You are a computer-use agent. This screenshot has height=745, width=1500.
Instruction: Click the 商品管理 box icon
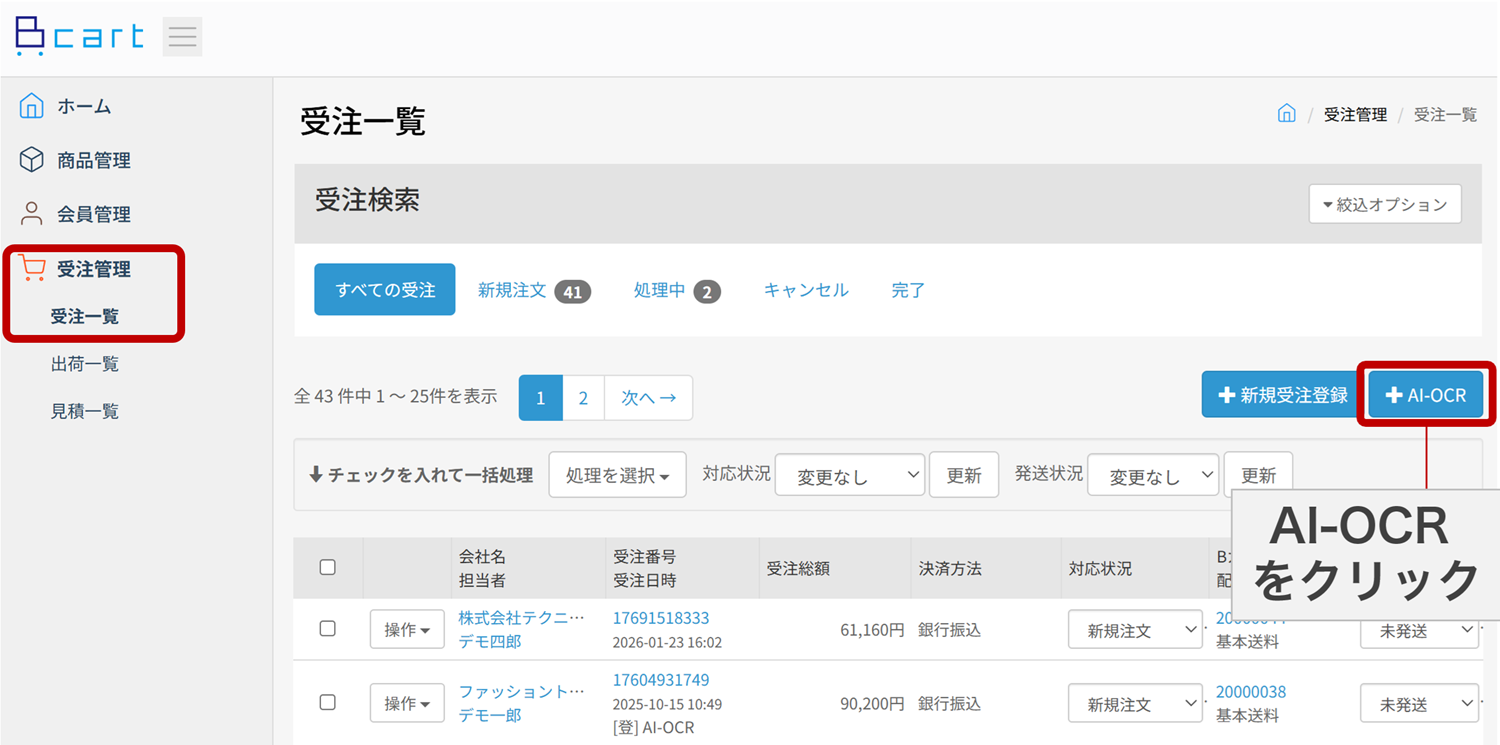(x=32, y=160)
